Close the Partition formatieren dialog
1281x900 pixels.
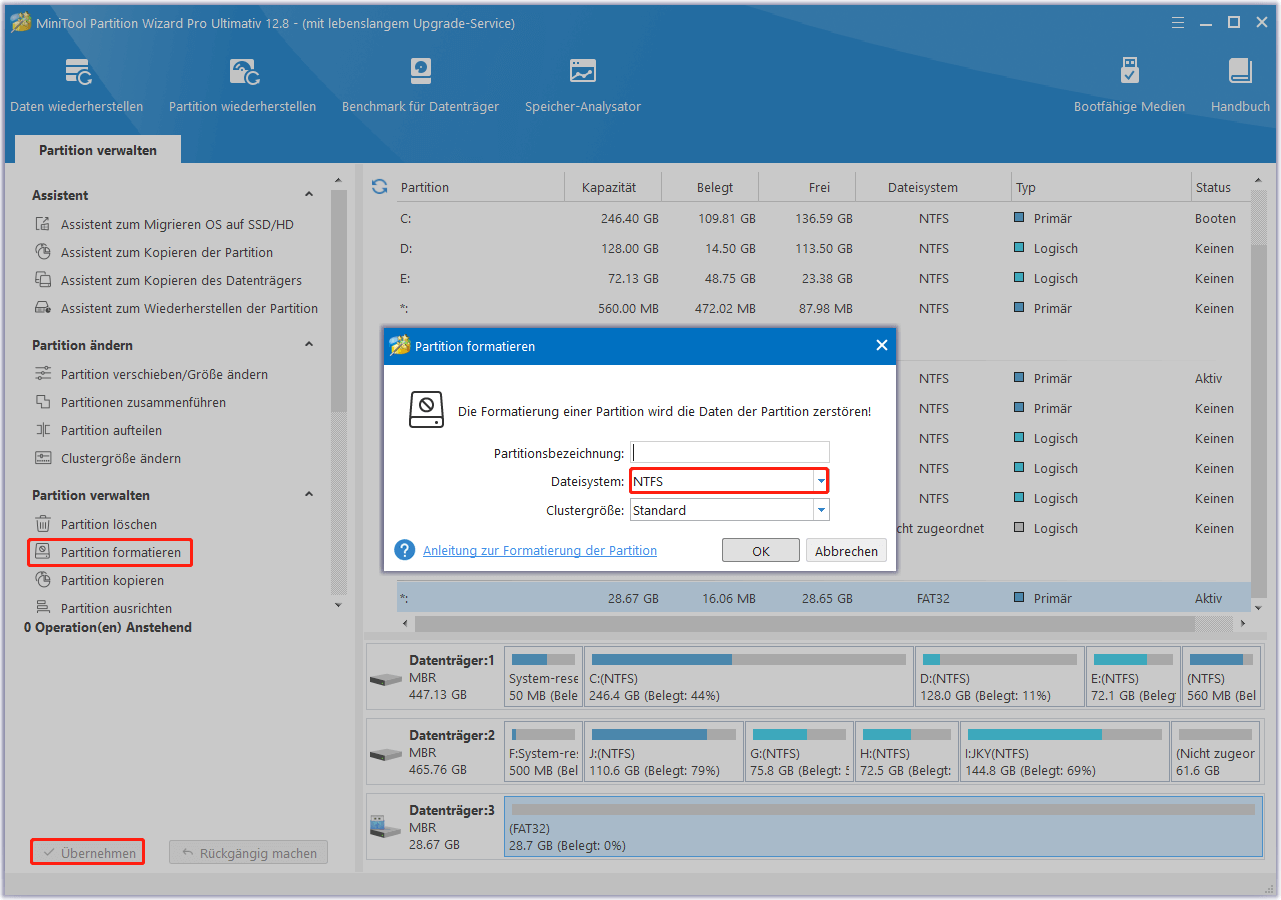(x=881, y=346)
